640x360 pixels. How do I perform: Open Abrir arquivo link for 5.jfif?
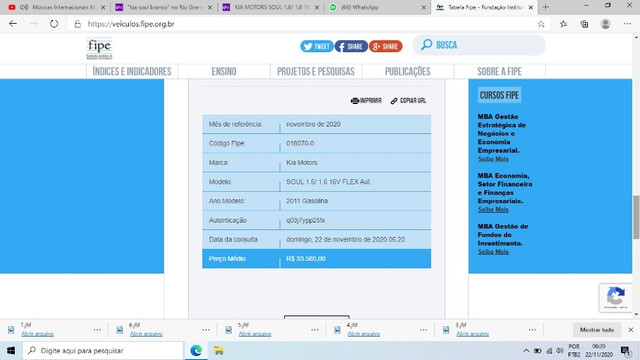255,334
